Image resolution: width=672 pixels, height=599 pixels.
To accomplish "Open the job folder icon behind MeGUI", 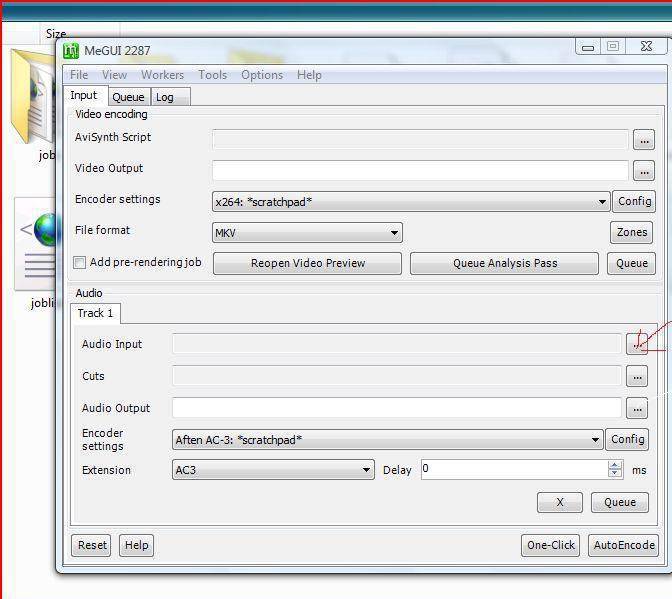I will (x=33, y=96).
